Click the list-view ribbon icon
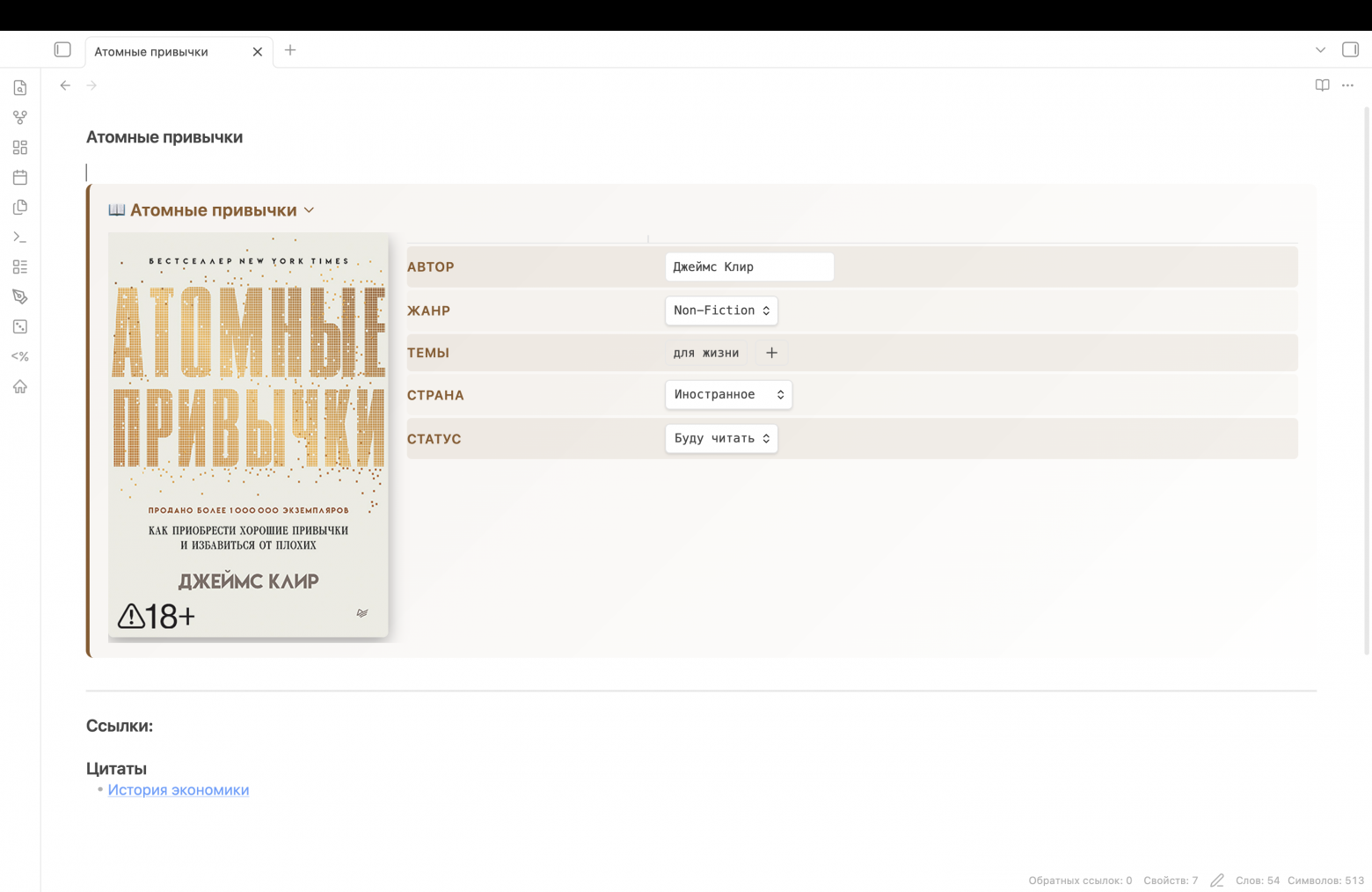1372x892 pixels. tap(20, 267)
